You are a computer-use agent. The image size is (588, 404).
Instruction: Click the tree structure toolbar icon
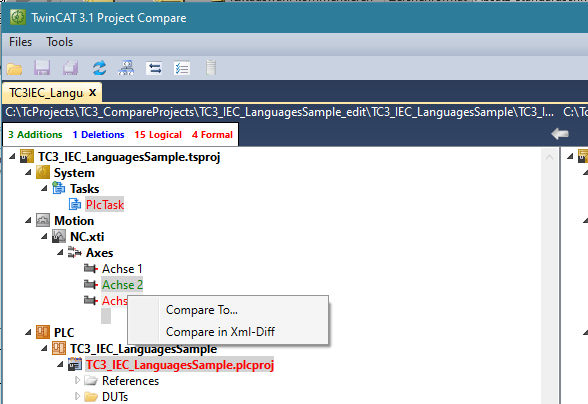(126, 68)
